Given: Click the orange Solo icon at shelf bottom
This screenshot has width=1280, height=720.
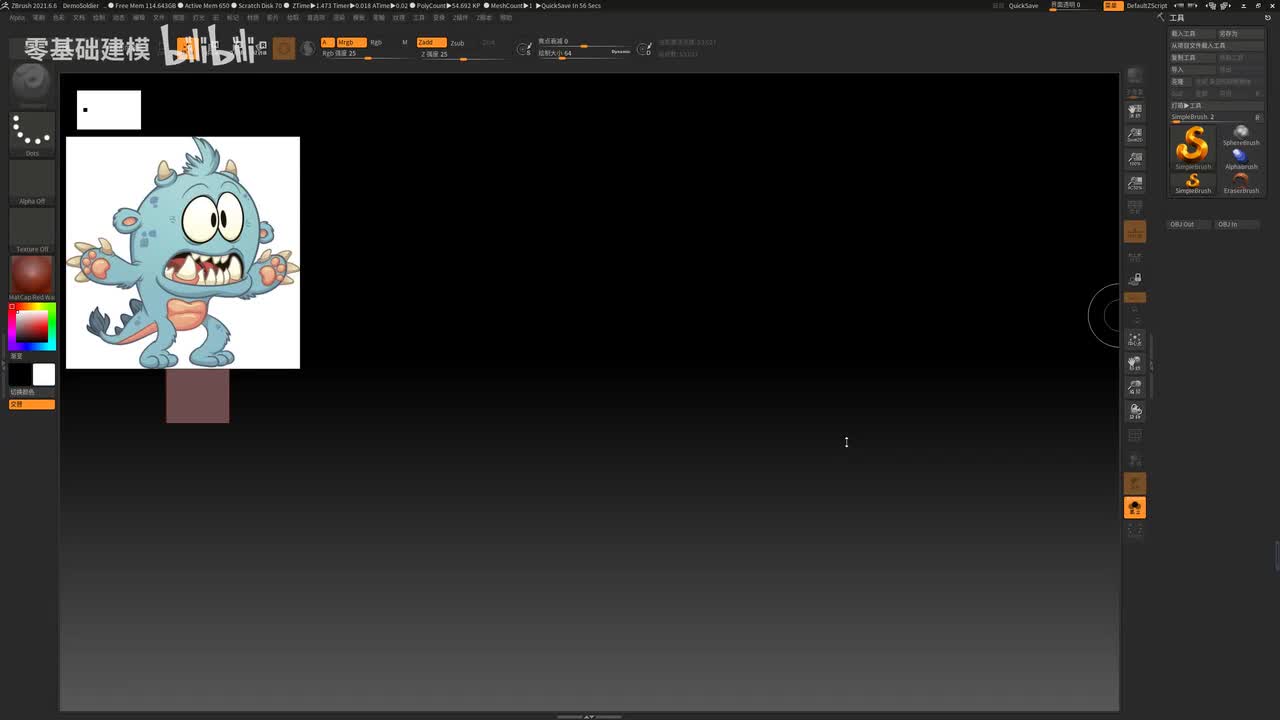Looking at the screenshot, I should pos(1135,507).
